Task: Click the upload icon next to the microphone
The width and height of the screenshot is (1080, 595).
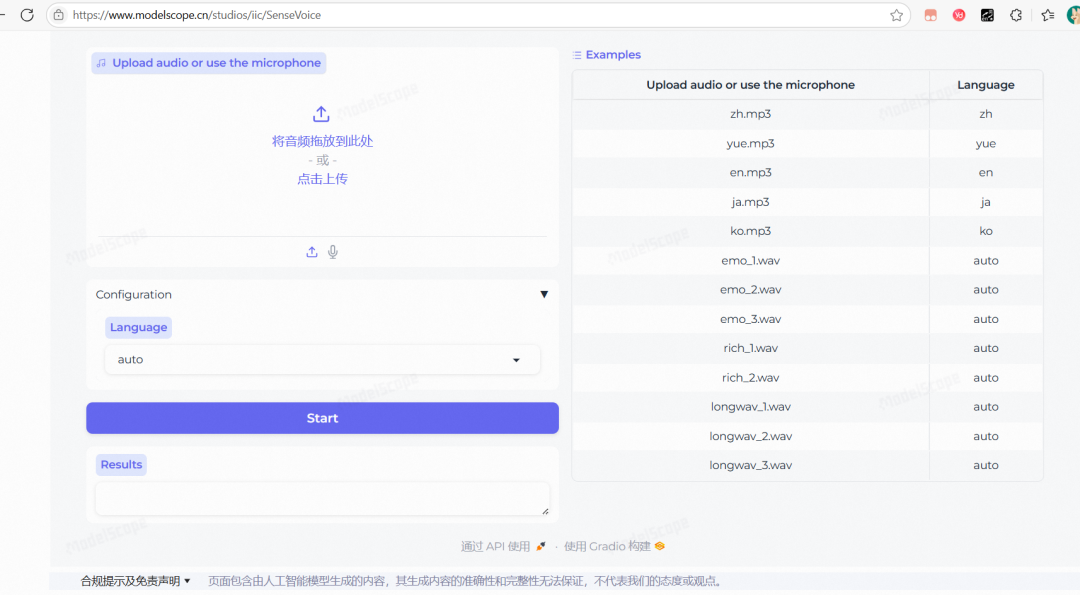Action: point(311,251)
